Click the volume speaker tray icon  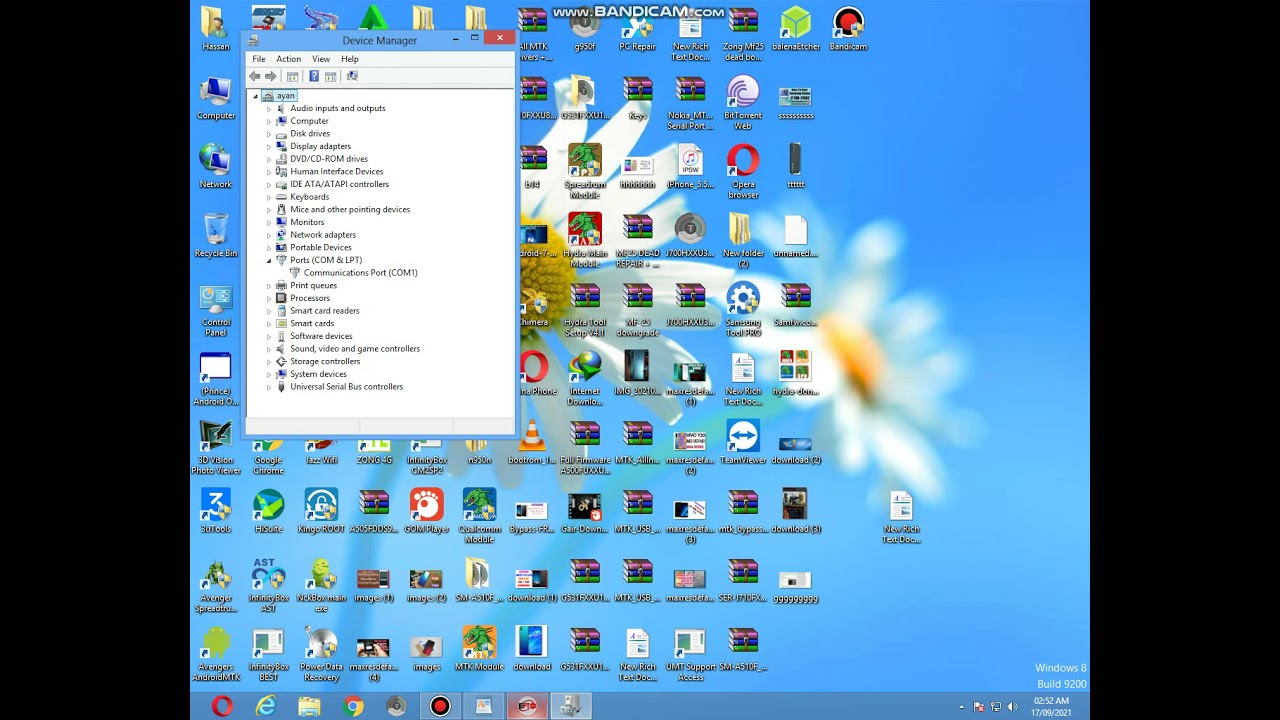(1012, 707)
